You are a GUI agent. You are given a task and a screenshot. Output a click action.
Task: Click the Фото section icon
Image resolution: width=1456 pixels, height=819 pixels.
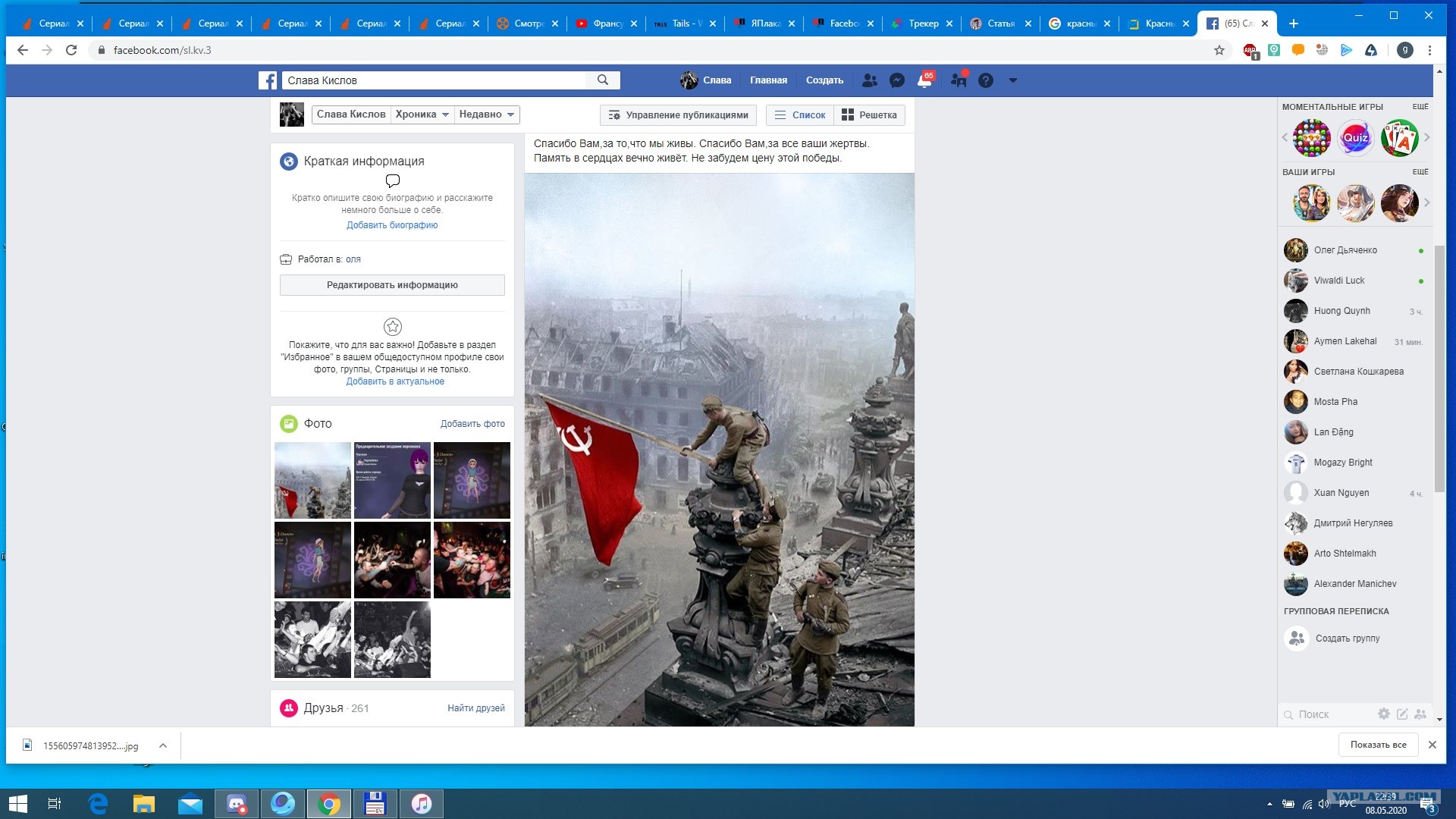[x=288, y=424]
